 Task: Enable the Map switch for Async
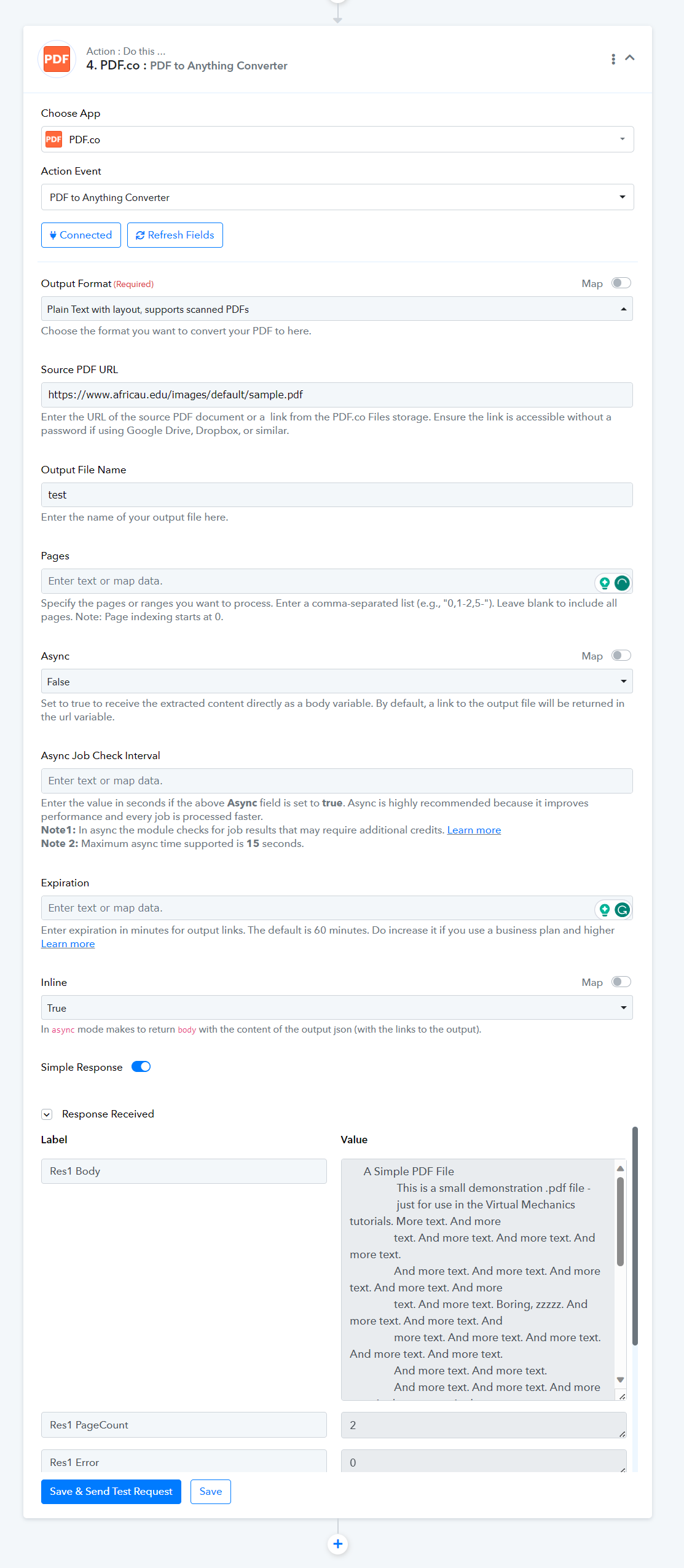[621, 655]
